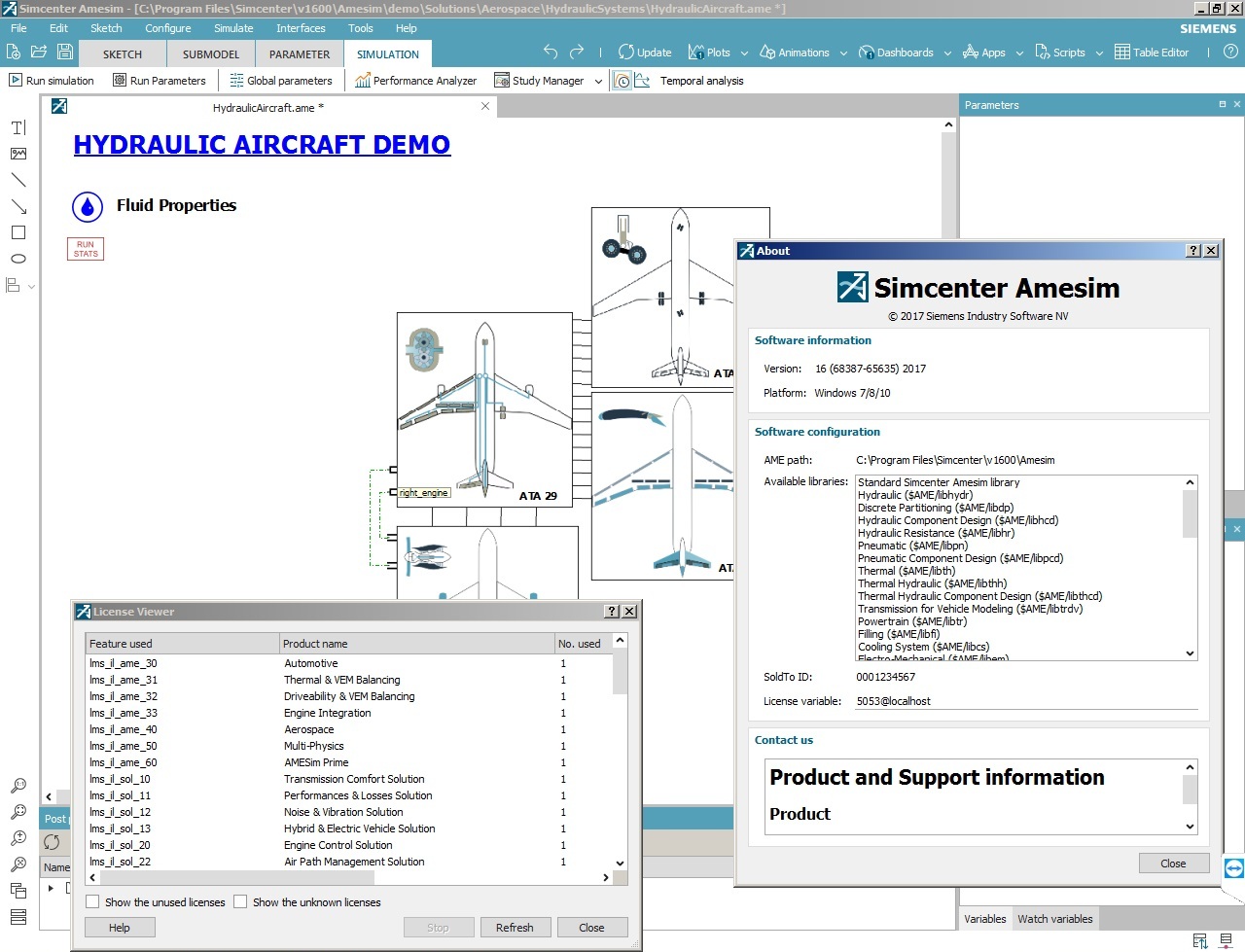Click the License variable field in About dialog
Viewport: 1245px width, 952px height.
tap(1026, 701)
